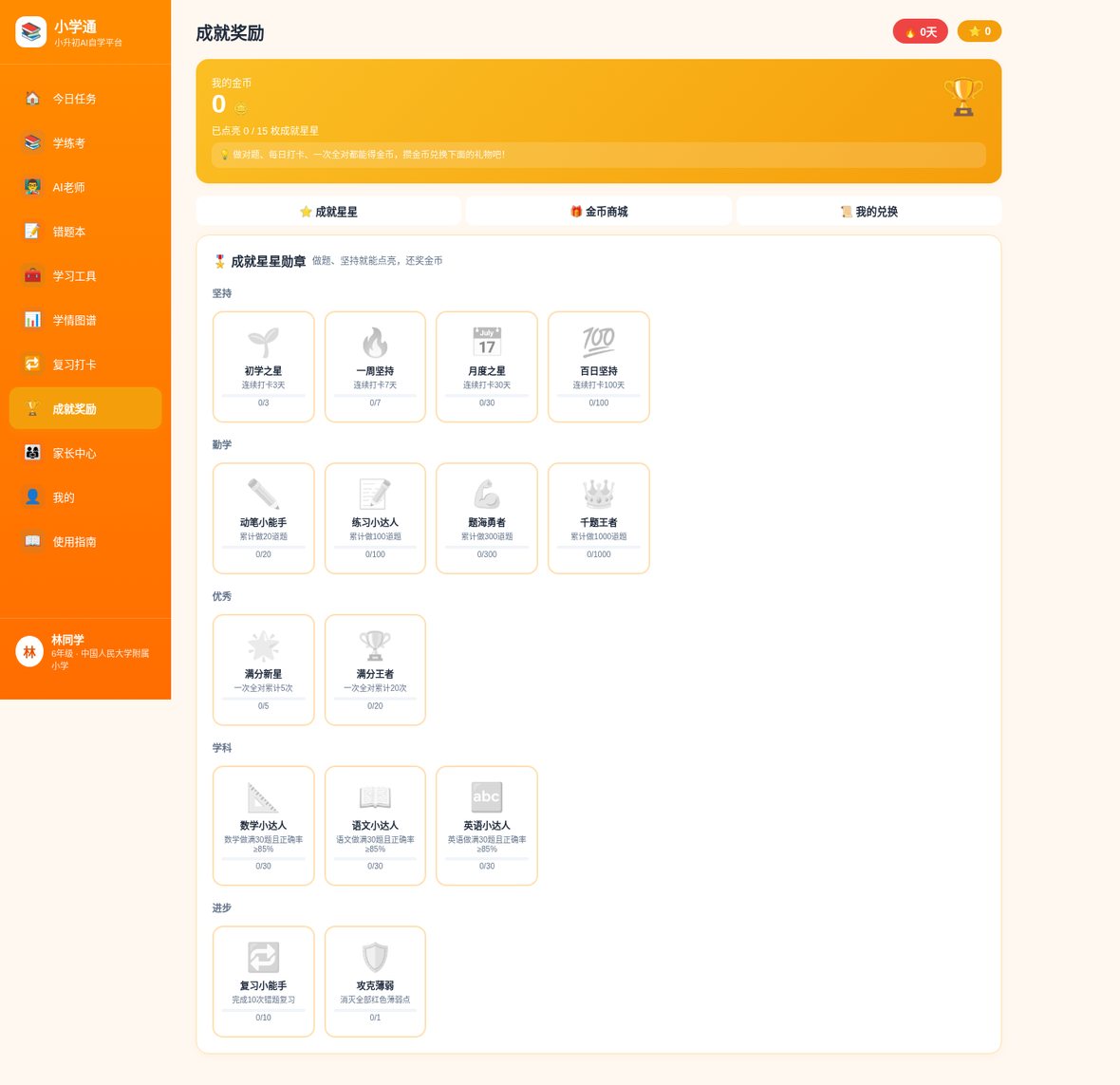The width and height of the screenshot is (1120, 1085).
Task: Click the 100 icon on 百日坚持
Action: pos(599,342)
